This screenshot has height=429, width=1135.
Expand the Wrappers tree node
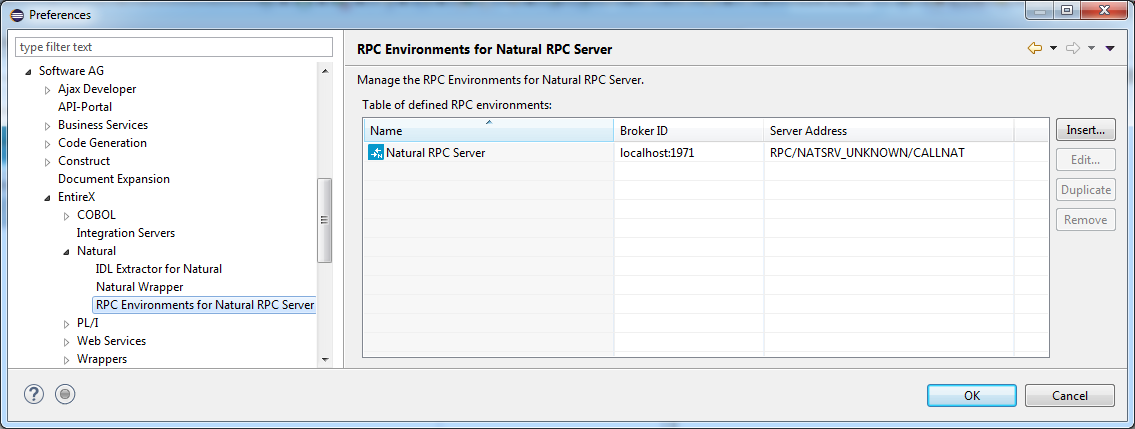pos(67,360)
